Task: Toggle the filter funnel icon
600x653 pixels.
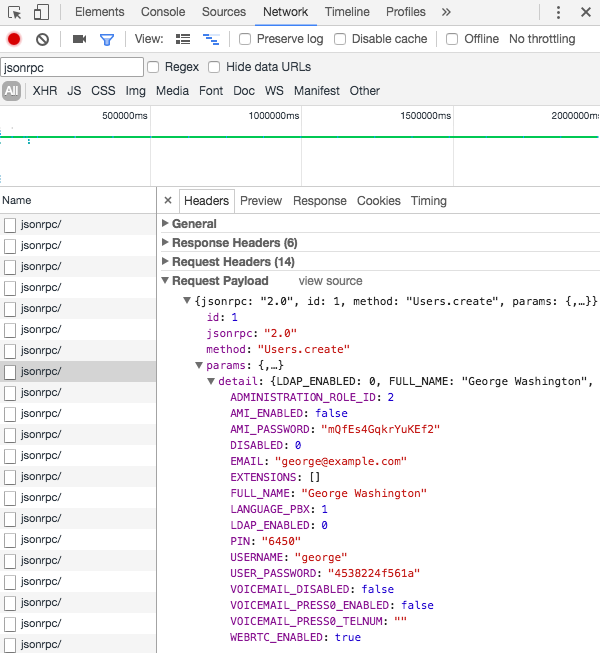Action: [107, 40]
